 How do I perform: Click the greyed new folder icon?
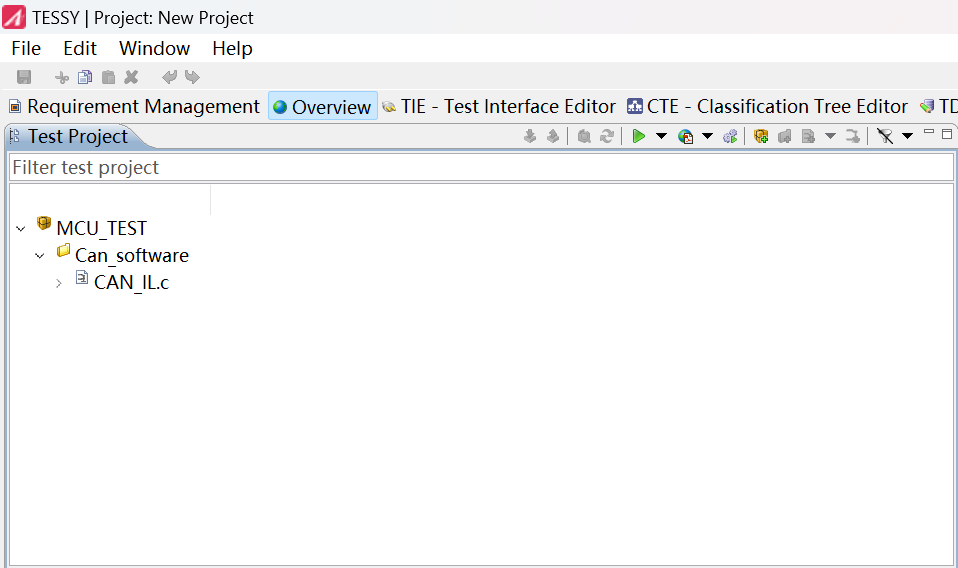click(784, 136)
